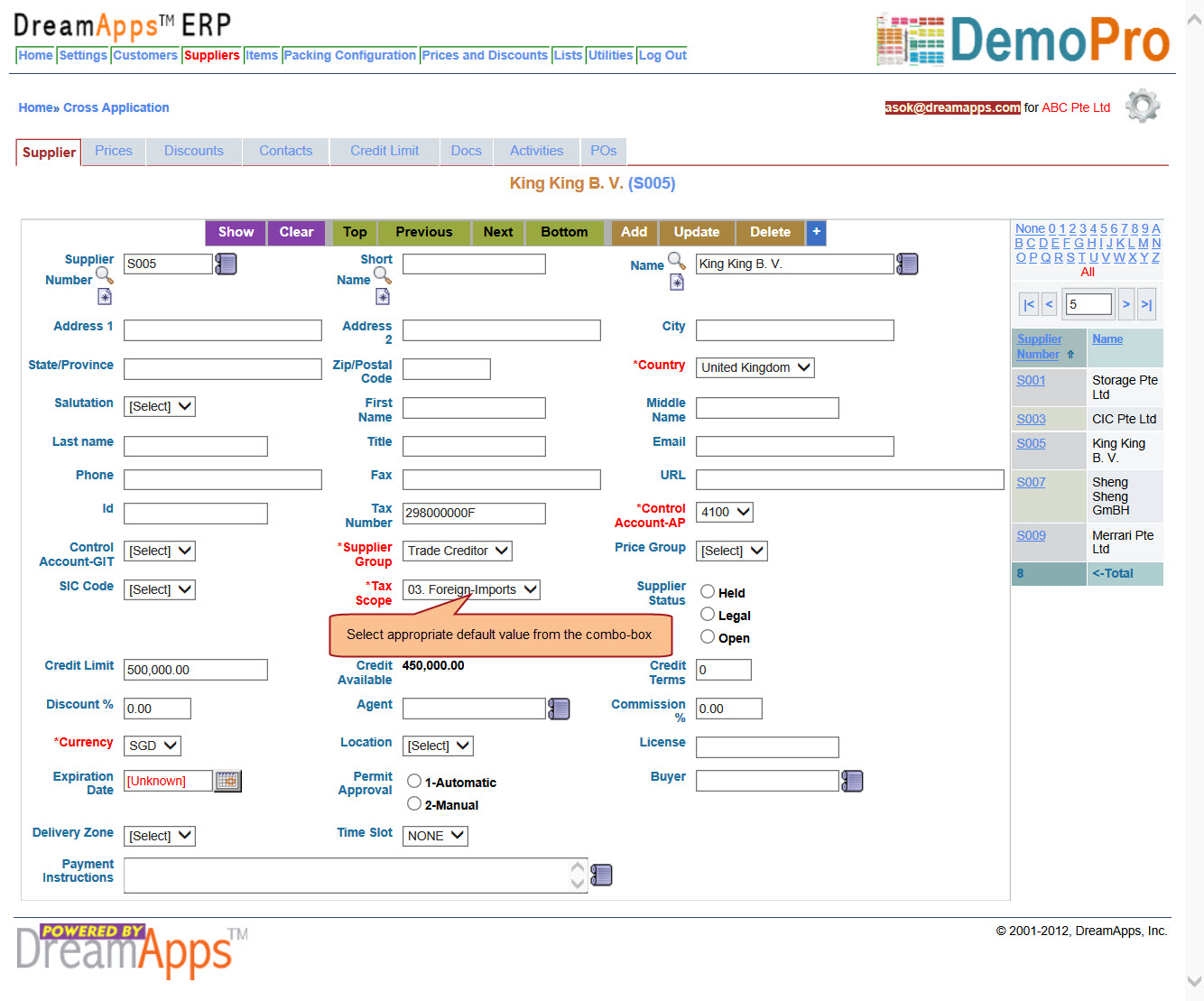Switch to the Docs tab
This screenshot has height=1001, width=1204.
pyautogui.click(x=467, y=152)
